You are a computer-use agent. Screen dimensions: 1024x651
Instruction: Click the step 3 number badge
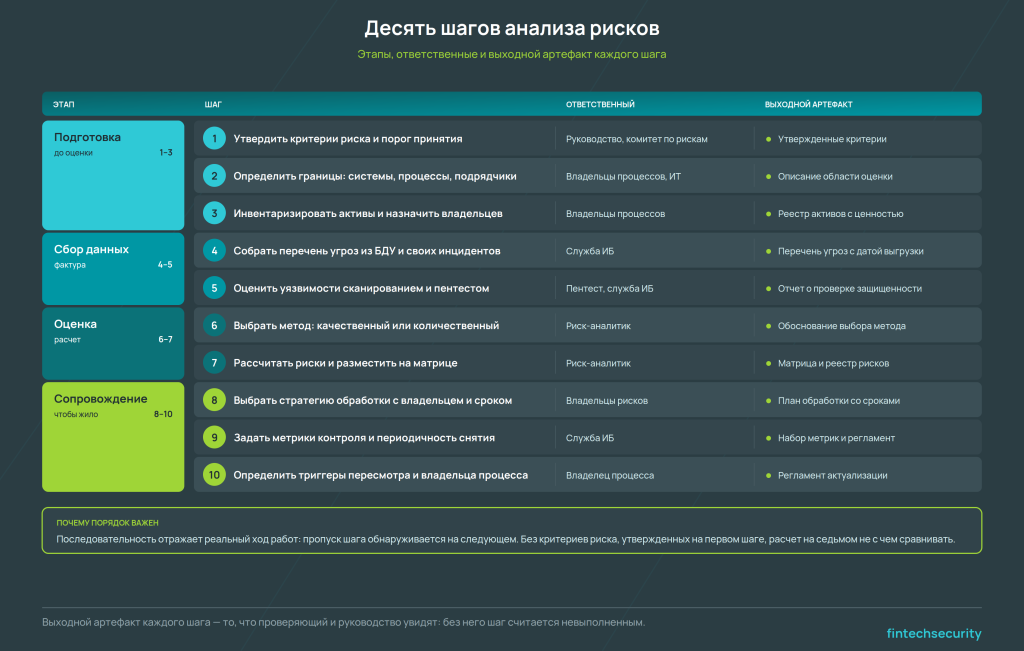(x=214, y=214)
